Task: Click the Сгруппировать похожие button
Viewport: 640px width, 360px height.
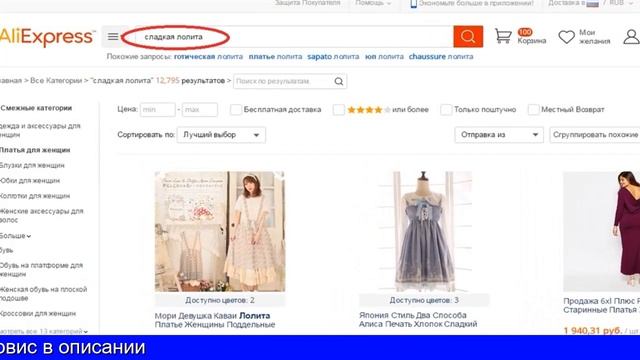Action: 595,135
